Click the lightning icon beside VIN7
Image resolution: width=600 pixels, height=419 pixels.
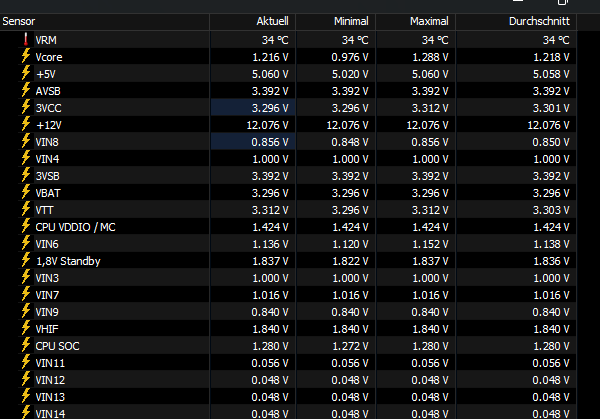tap(26, 294)
